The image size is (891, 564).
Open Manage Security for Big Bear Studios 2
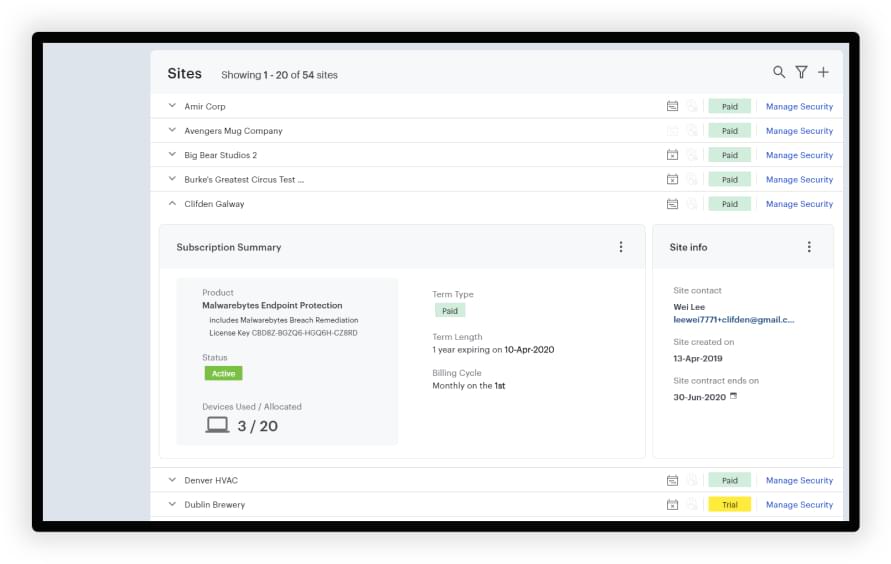799,155
